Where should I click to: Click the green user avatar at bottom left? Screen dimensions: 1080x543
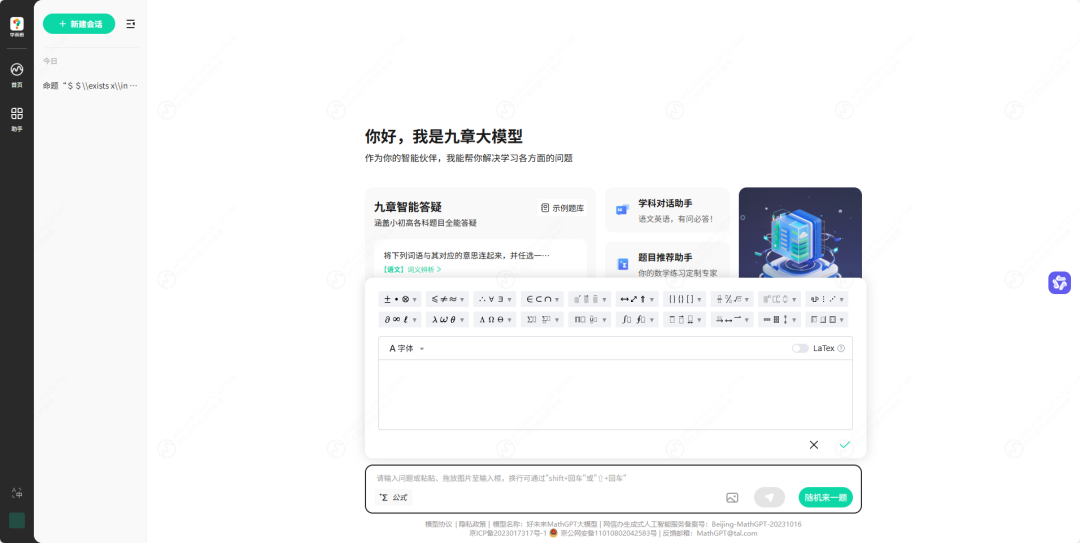[17, 520]
